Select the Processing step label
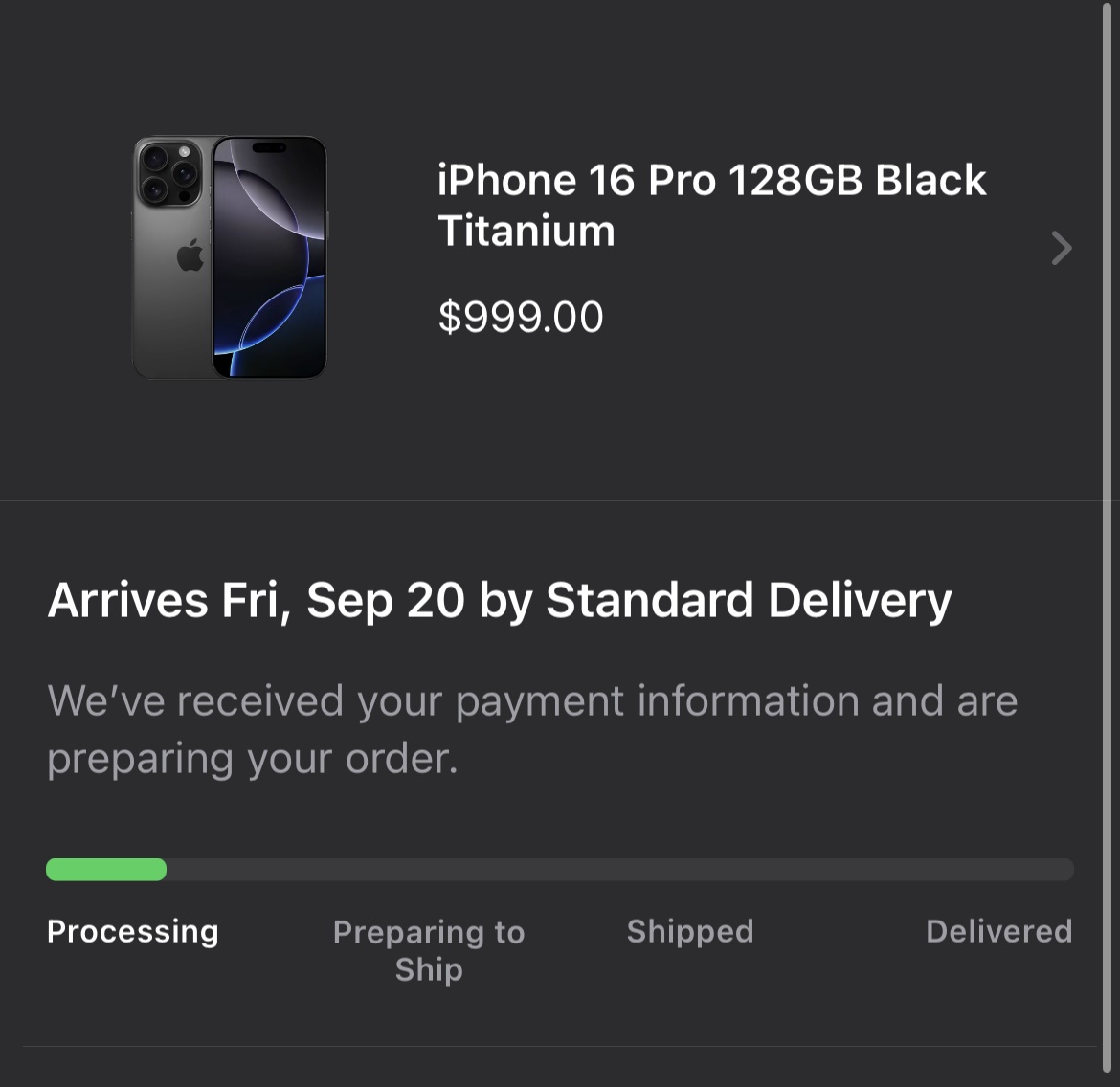 coord(133,931)
